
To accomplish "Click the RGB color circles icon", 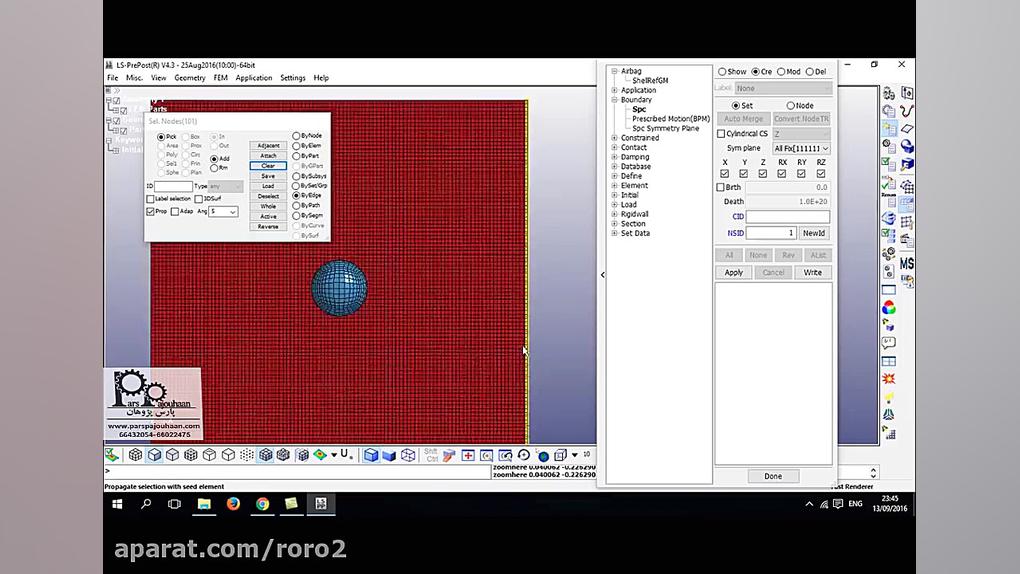I will (x=889, y=307).
